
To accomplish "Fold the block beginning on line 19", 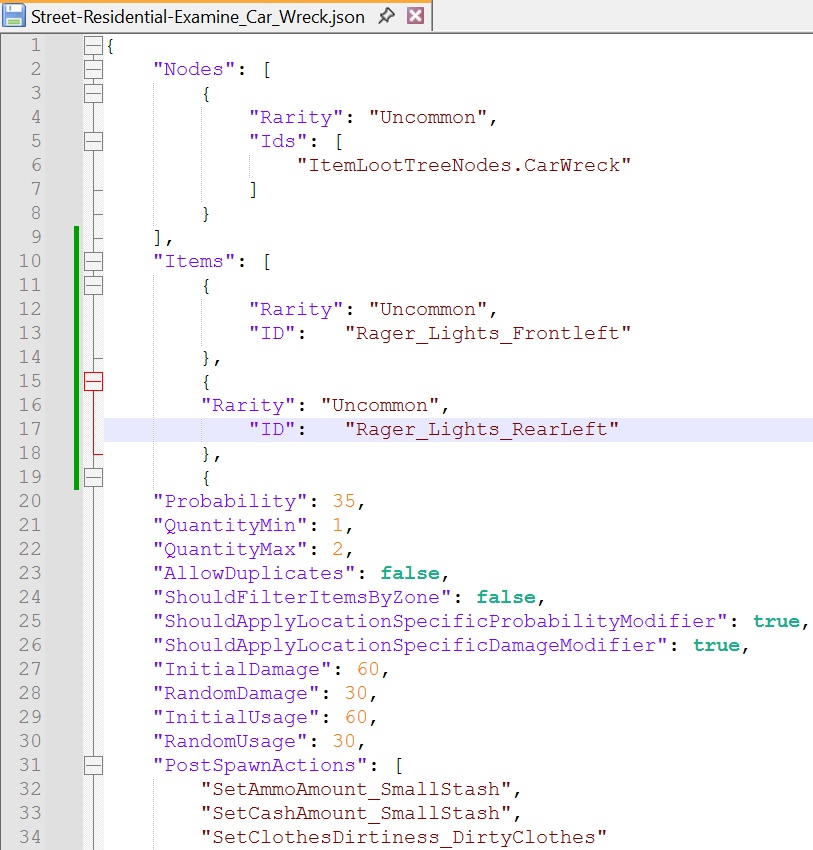I will (93, 477).
